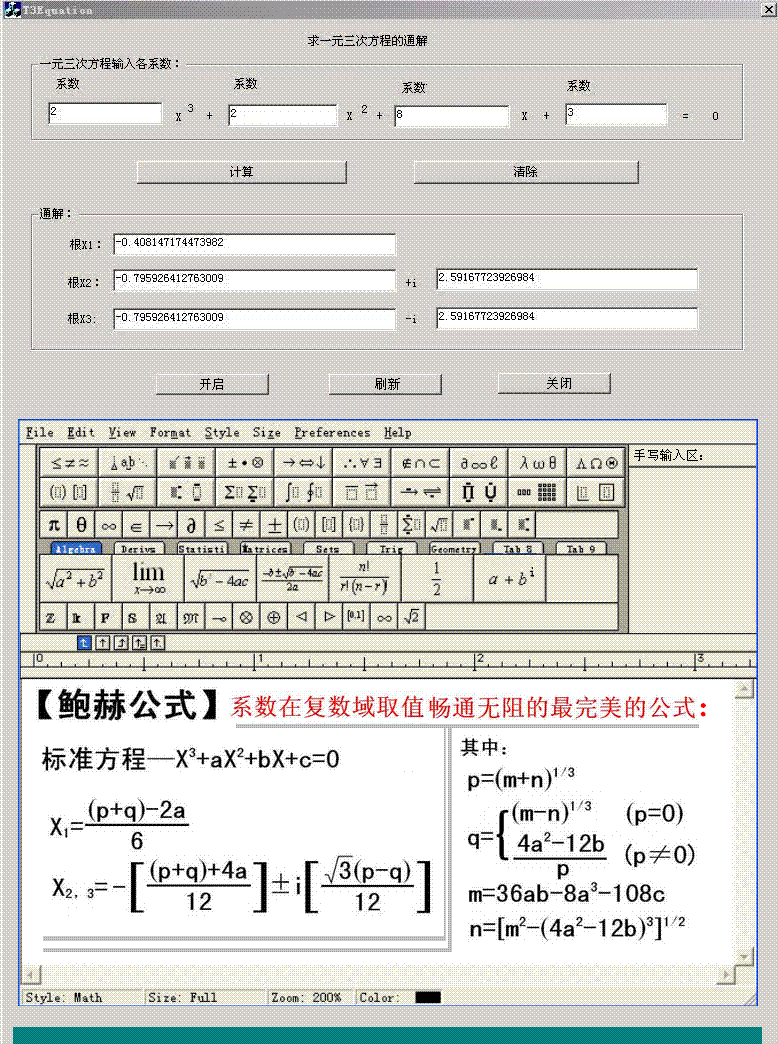Click the 计算 calculate button
Viewport: 778px width, 1044px height.
pos(241,172)
